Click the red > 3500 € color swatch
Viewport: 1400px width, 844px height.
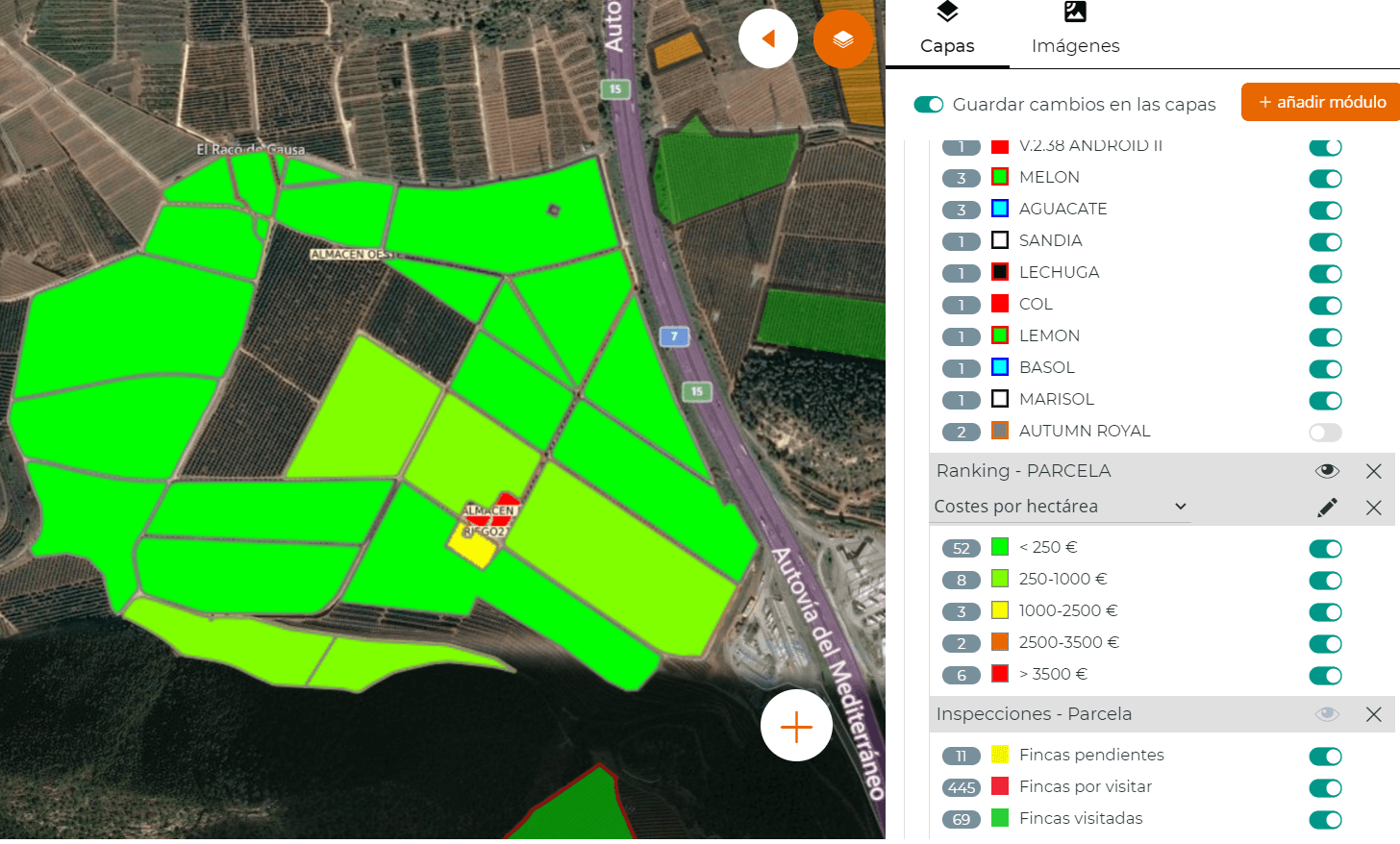point(1000,674)
